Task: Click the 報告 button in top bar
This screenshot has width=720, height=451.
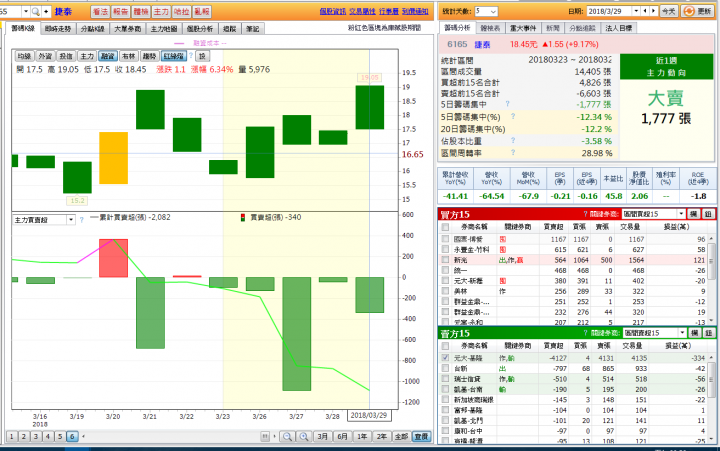Action: point(120,11)
